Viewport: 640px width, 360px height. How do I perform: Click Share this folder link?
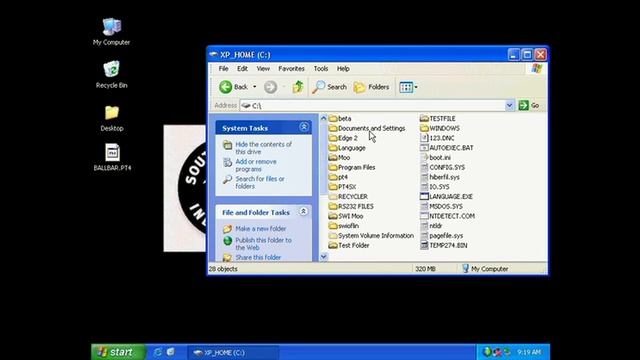[x=258, y=258]
